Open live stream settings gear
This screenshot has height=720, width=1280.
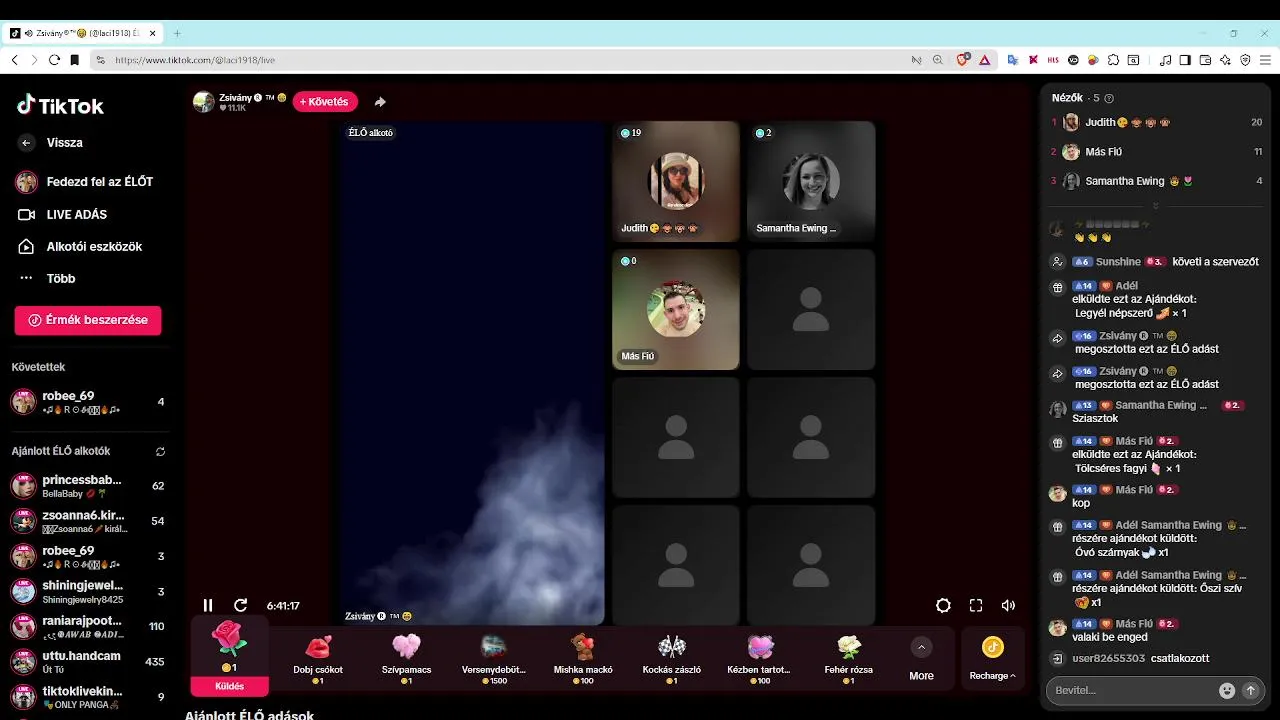(x=943, y=605)
